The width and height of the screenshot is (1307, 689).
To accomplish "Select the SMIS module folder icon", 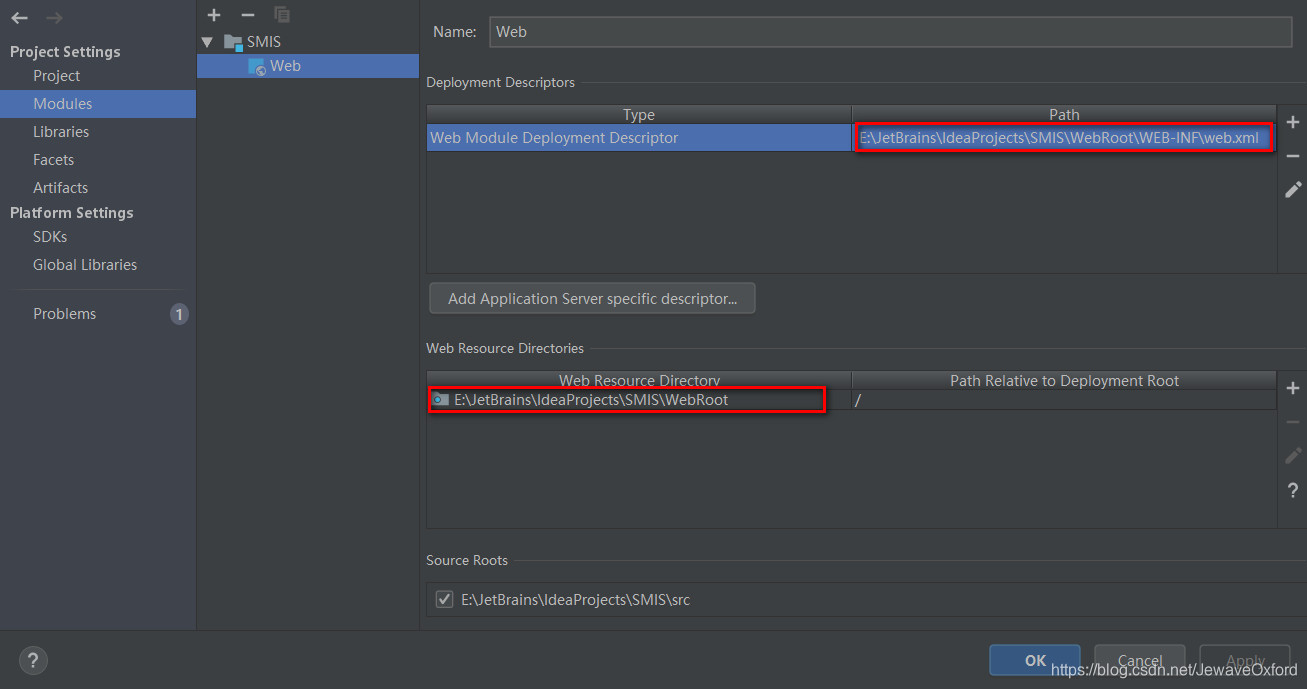I will [233, 42].
